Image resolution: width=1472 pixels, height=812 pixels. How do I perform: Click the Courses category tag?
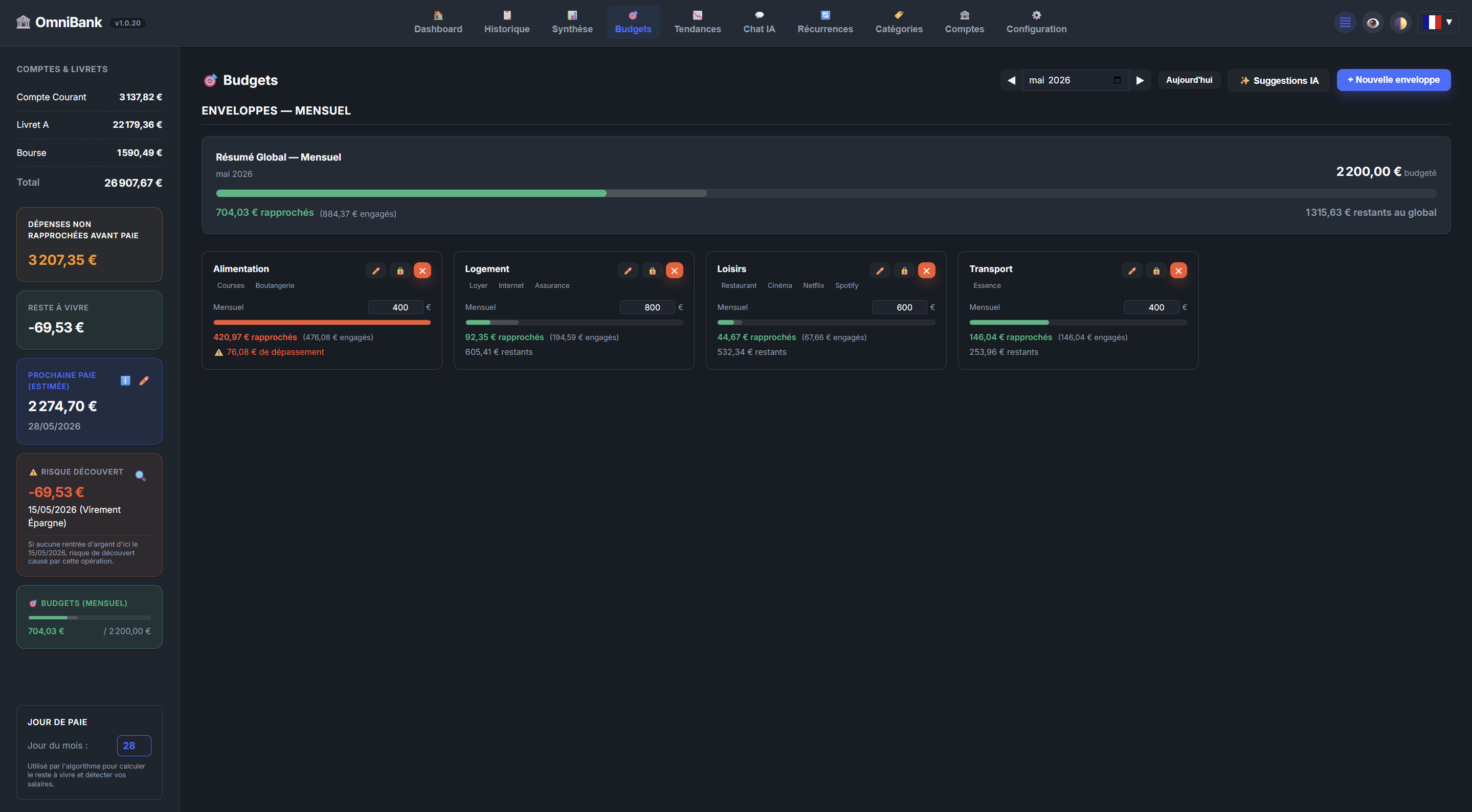[231, 285]
